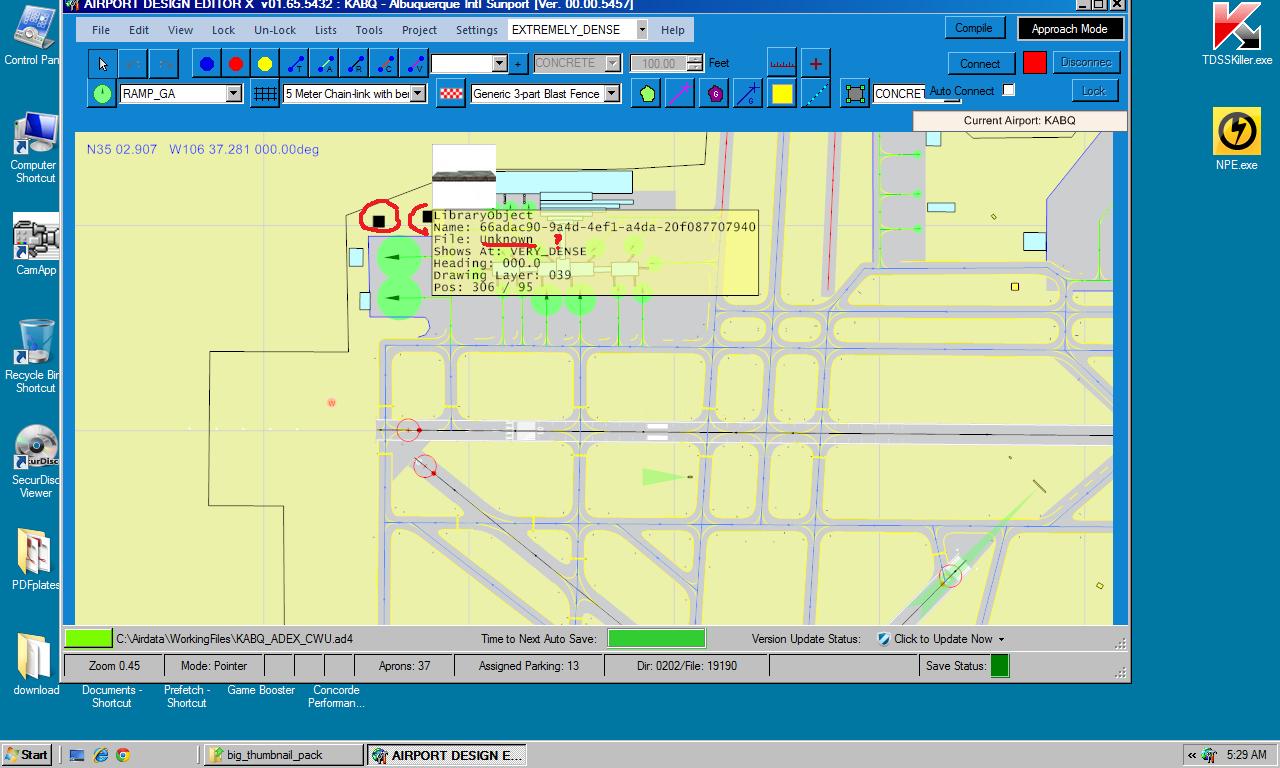Viewport: 1280px width, 768px height.
Task: Click the green clock icon beside RAMP_GA
Action: pyautogui.click(x=102, y=94)
